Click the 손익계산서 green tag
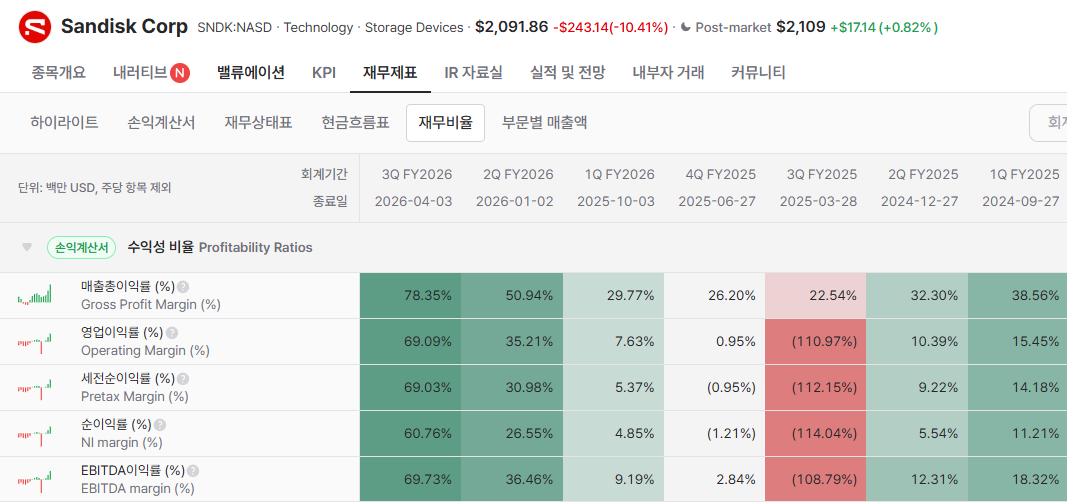The height and width of the screenshot is (502, 1067). click(x=82, y=248)
